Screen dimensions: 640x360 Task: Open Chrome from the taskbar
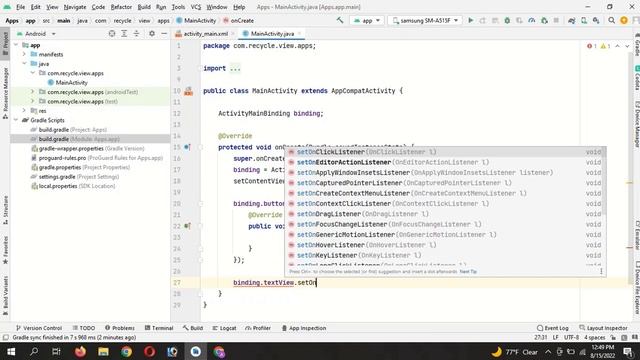[127, 351]
